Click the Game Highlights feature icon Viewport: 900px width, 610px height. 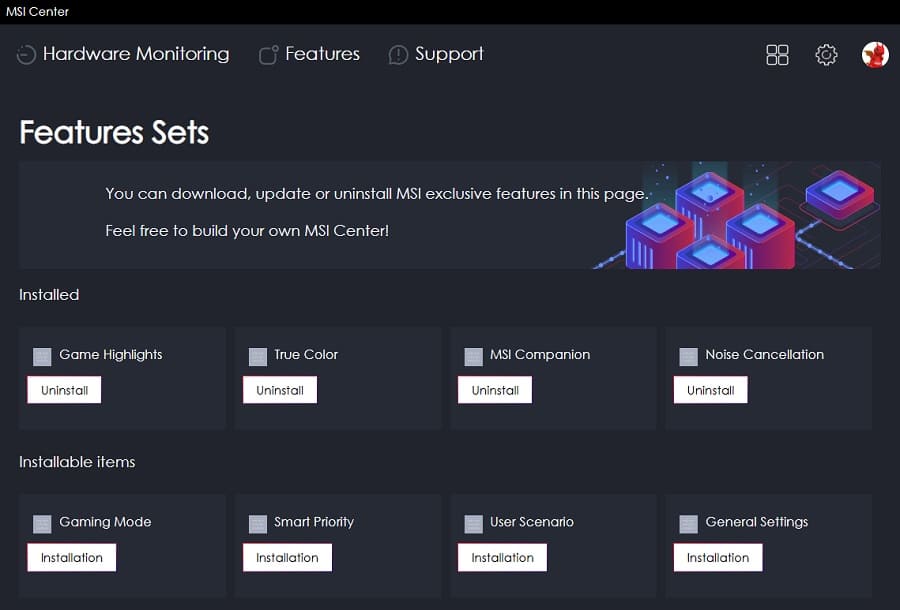42,356
